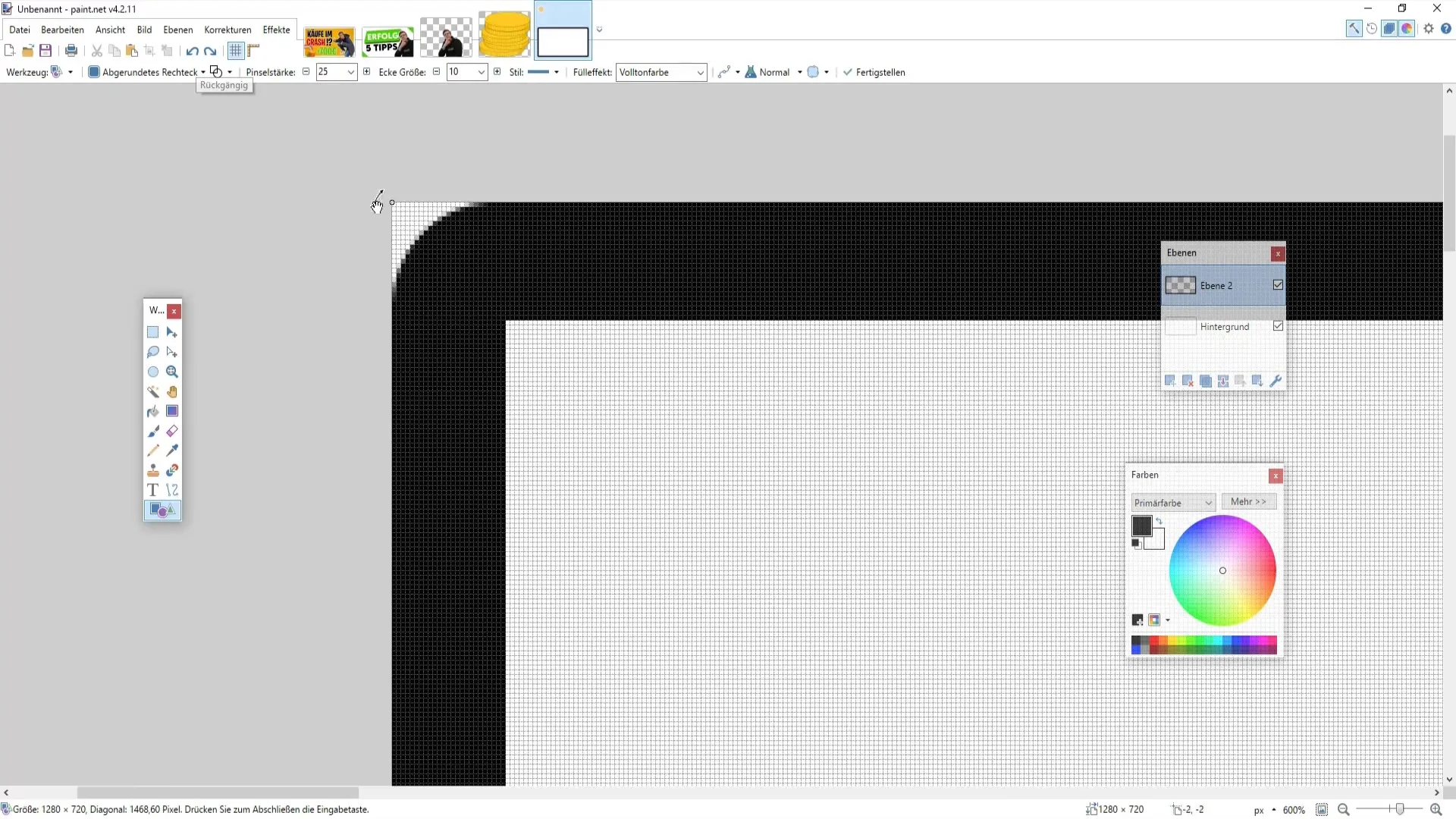This screenshot has width=1456, height=819.
Task: Select the Color Picker eyedropper tool
Action: pyautogui.click(x=172, y=450)
